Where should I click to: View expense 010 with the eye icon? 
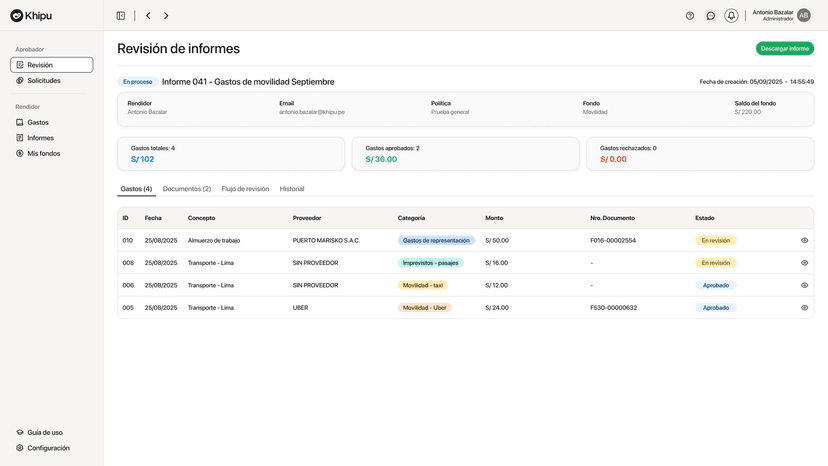804,240
